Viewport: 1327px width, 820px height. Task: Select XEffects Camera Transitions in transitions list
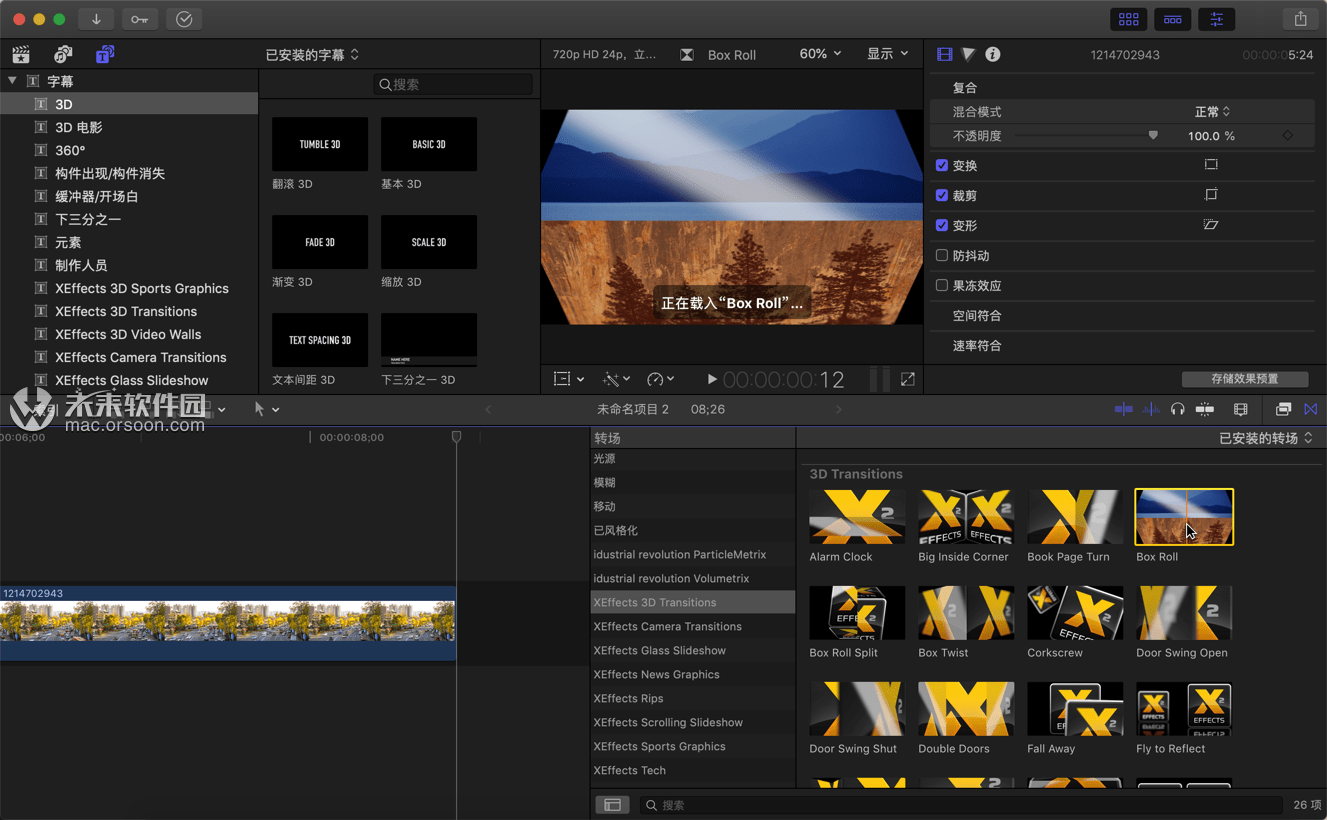(667, 627)
